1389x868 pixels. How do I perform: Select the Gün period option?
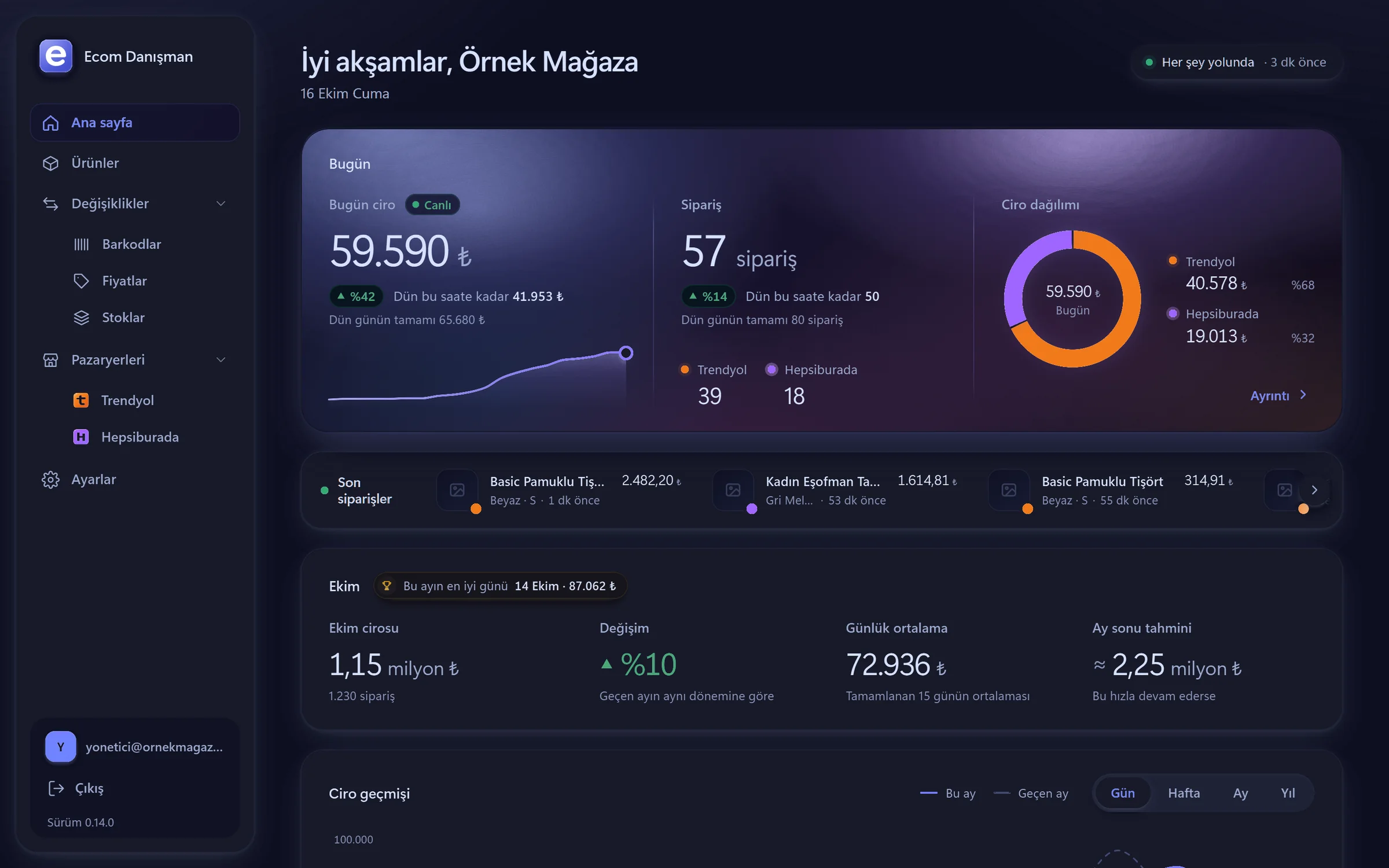(1123, 793)
